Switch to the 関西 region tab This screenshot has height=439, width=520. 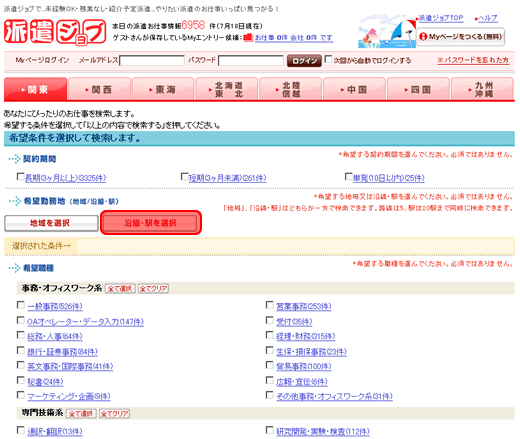pos(99,89)
